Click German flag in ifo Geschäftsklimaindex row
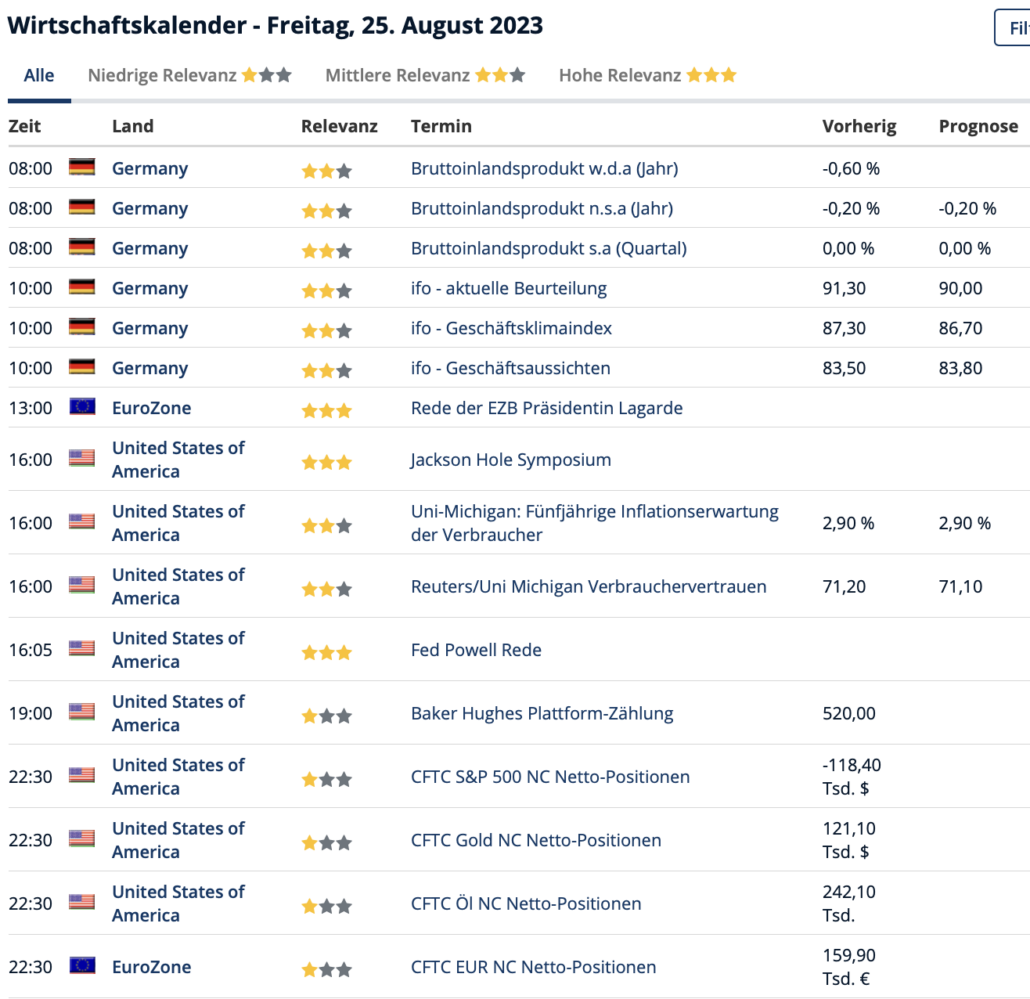Image resolution: width=1030 pixels, height=999 pixels. click(x=82, y=327)
